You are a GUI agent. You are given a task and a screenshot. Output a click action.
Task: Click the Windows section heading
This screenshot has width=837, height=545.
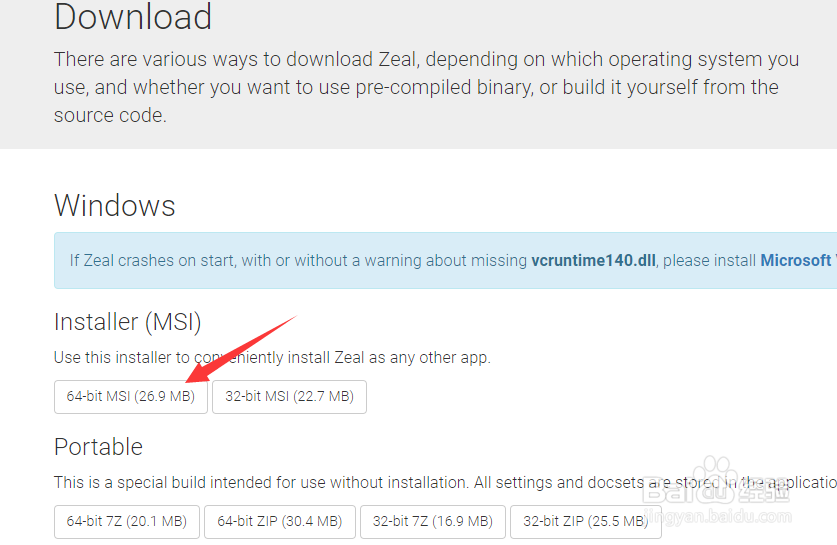115,206
